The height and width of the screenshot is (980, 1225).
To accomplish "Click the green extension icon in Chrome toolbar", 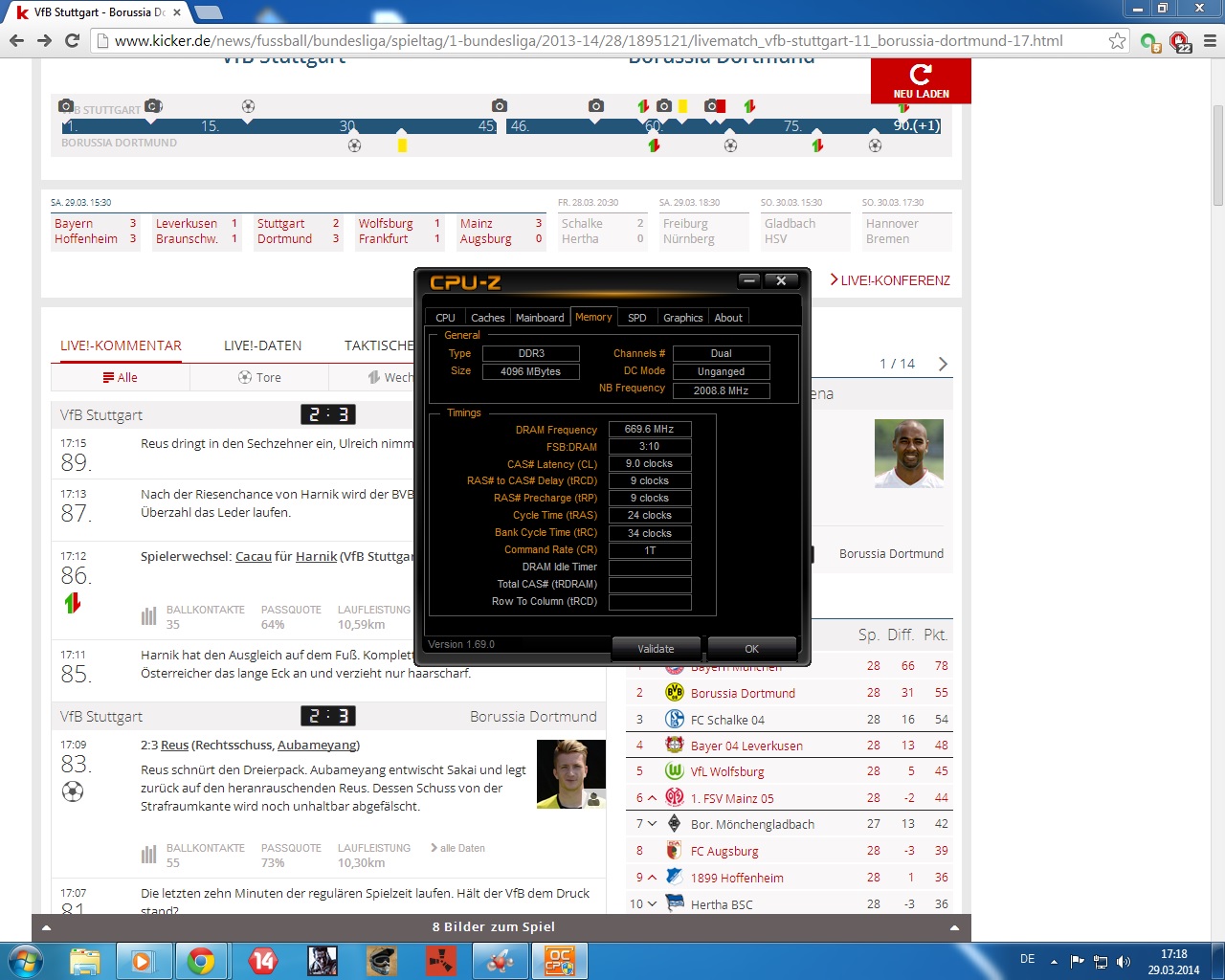I will 1149,41.
